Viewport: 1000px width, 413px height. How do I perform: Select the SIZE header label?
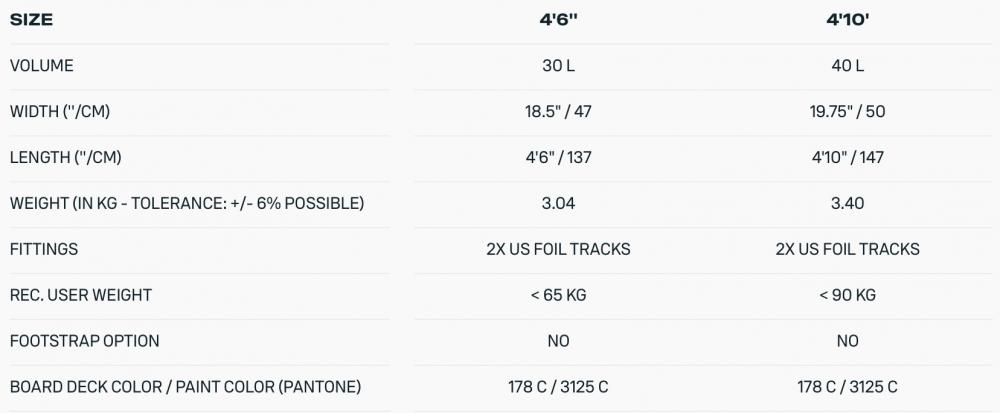[32, 19]
